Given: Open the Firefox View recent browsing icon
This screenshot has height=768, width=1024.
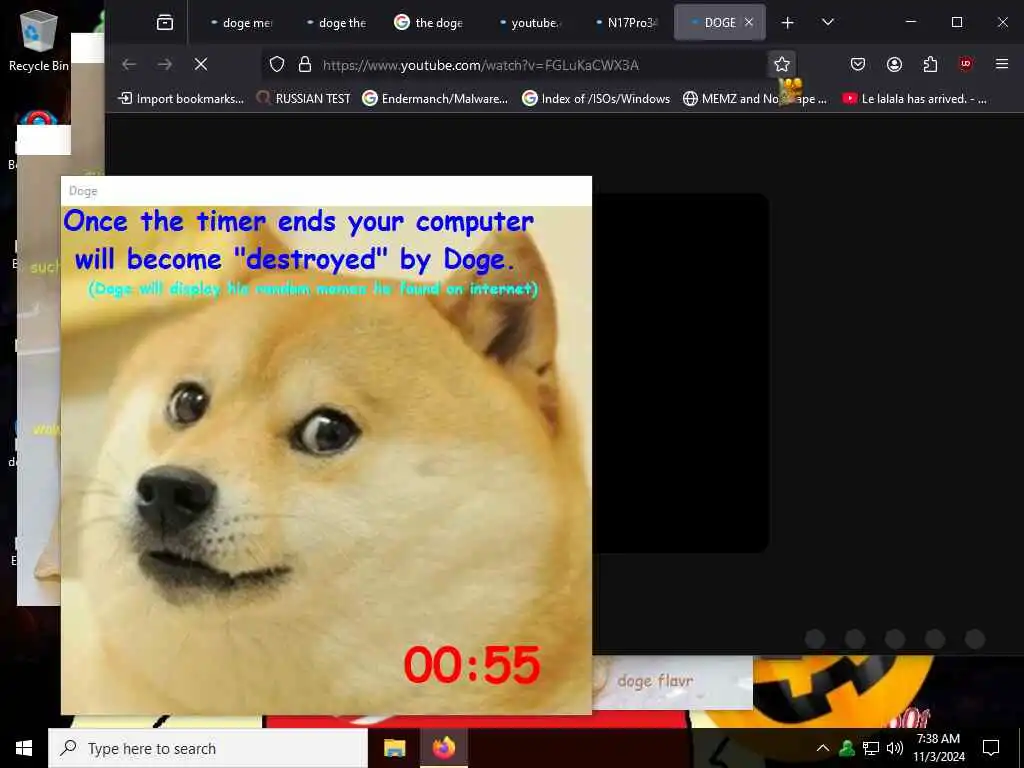Looking at the screenshot, I should [x=165, y=23].
